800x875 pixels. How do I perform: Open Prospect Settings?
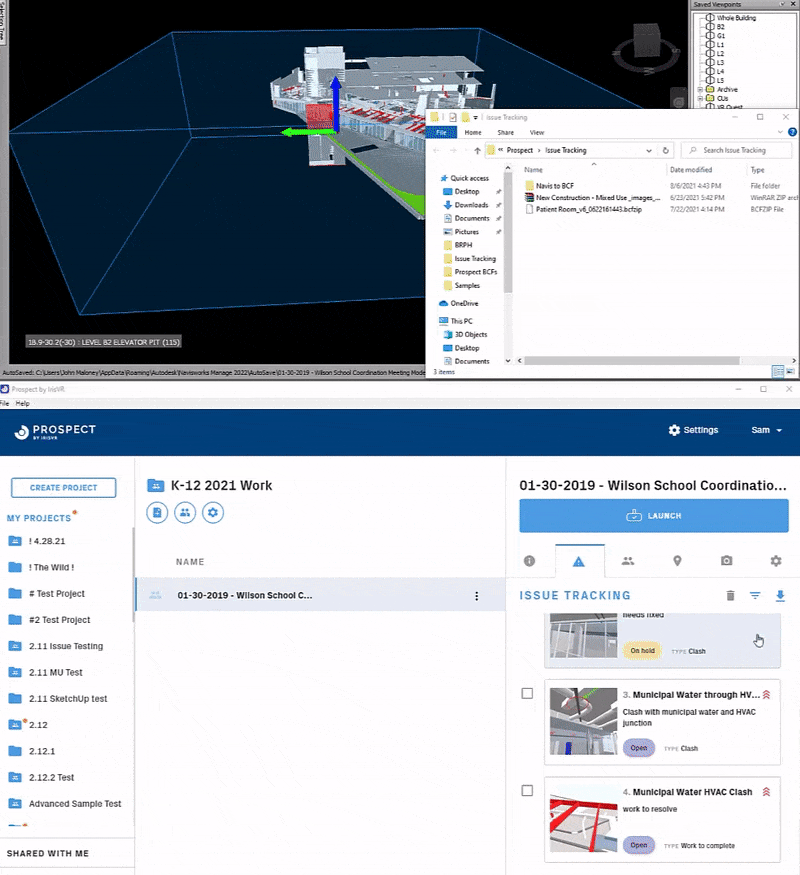coord(693,430)
